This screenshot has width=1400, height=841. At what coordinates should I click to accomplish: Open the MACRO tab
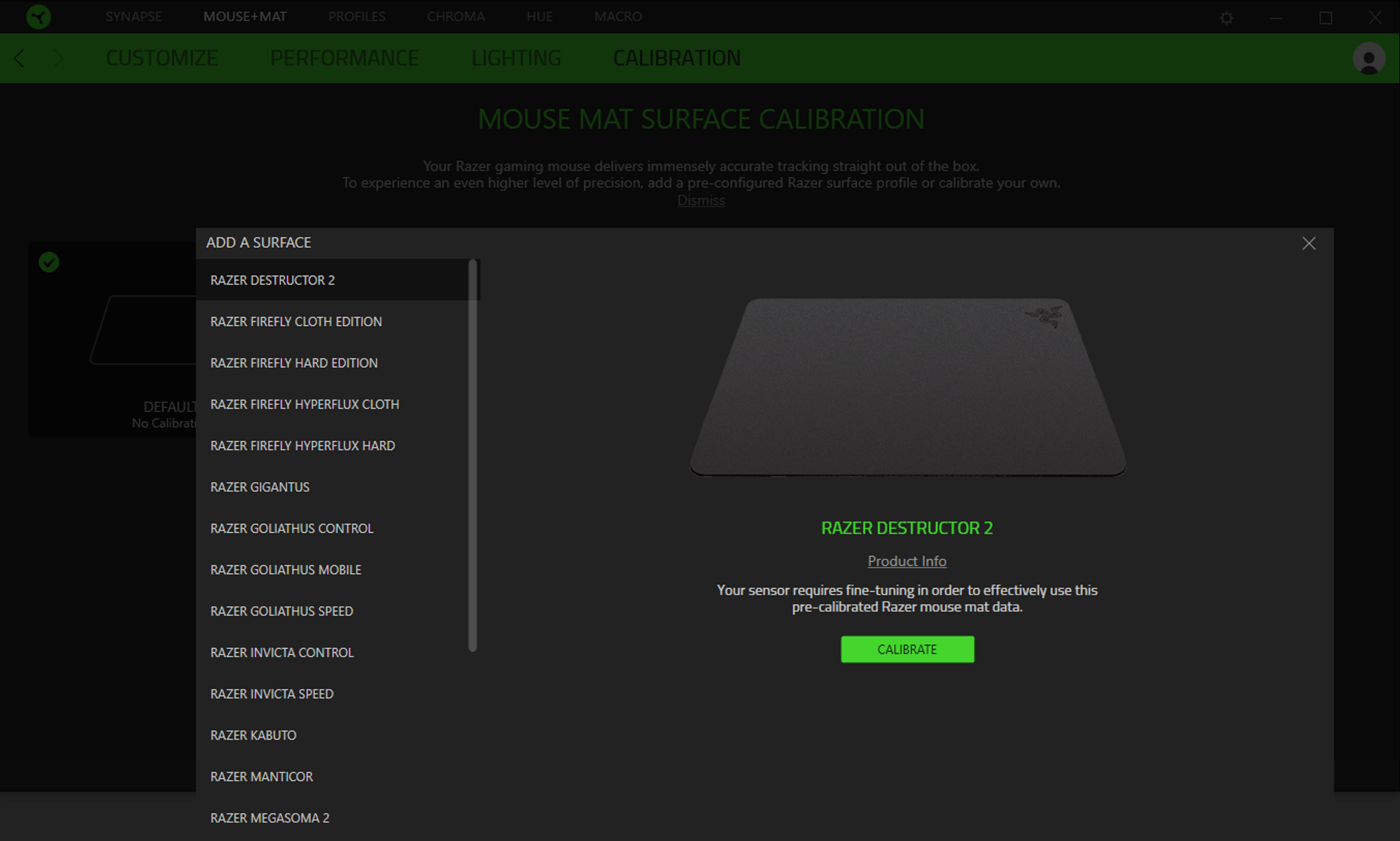pyautogui.click(x=618, y=16)
